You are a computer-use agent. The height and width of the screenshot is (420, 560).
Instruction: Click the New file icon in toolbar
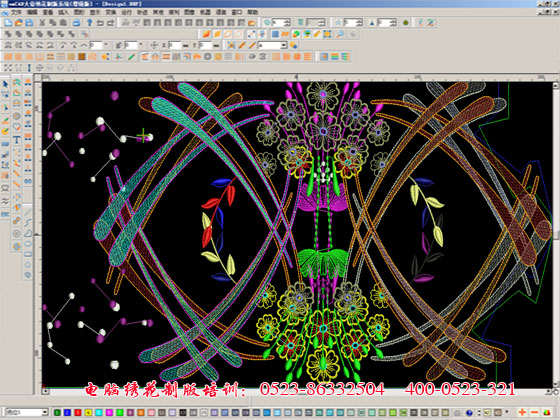pos(8,22)
